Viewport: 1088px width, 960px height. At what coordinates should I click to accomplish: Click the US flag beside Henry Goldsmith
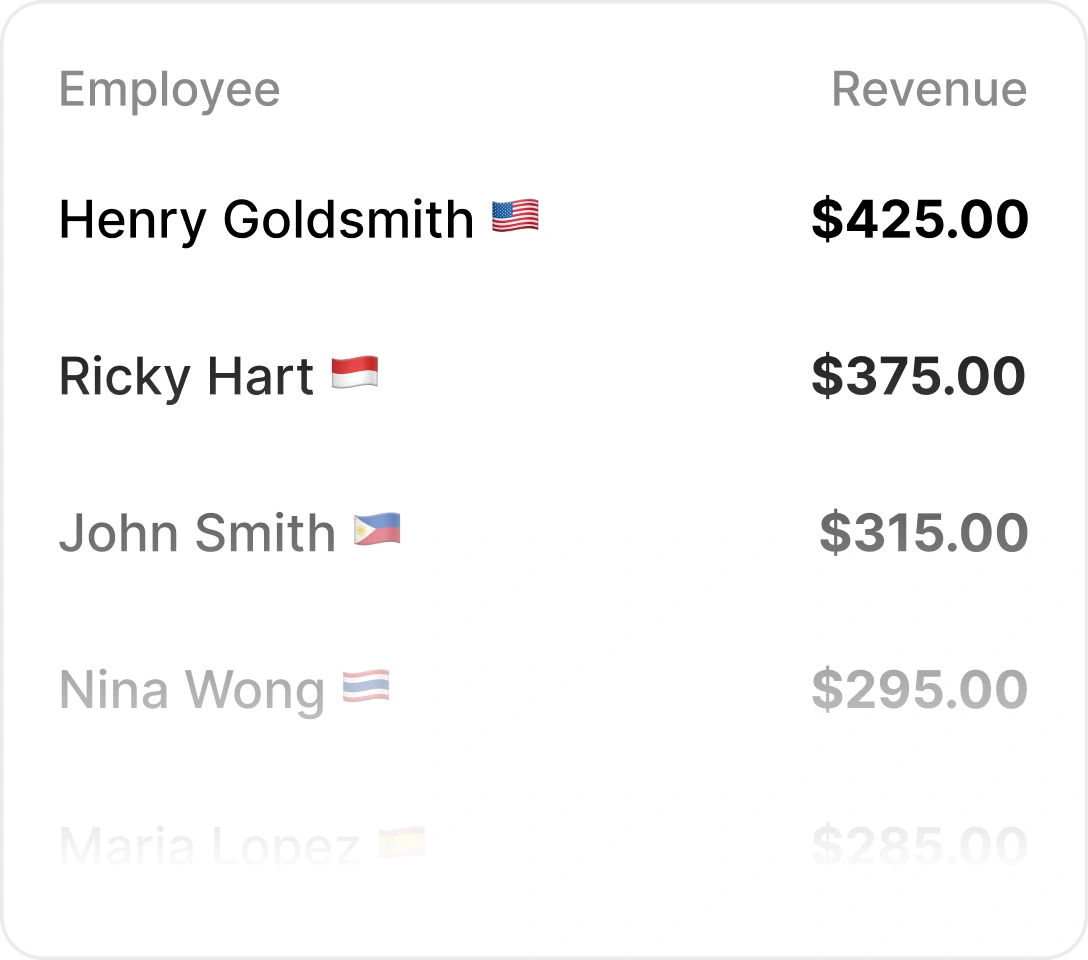click(515, 217)
